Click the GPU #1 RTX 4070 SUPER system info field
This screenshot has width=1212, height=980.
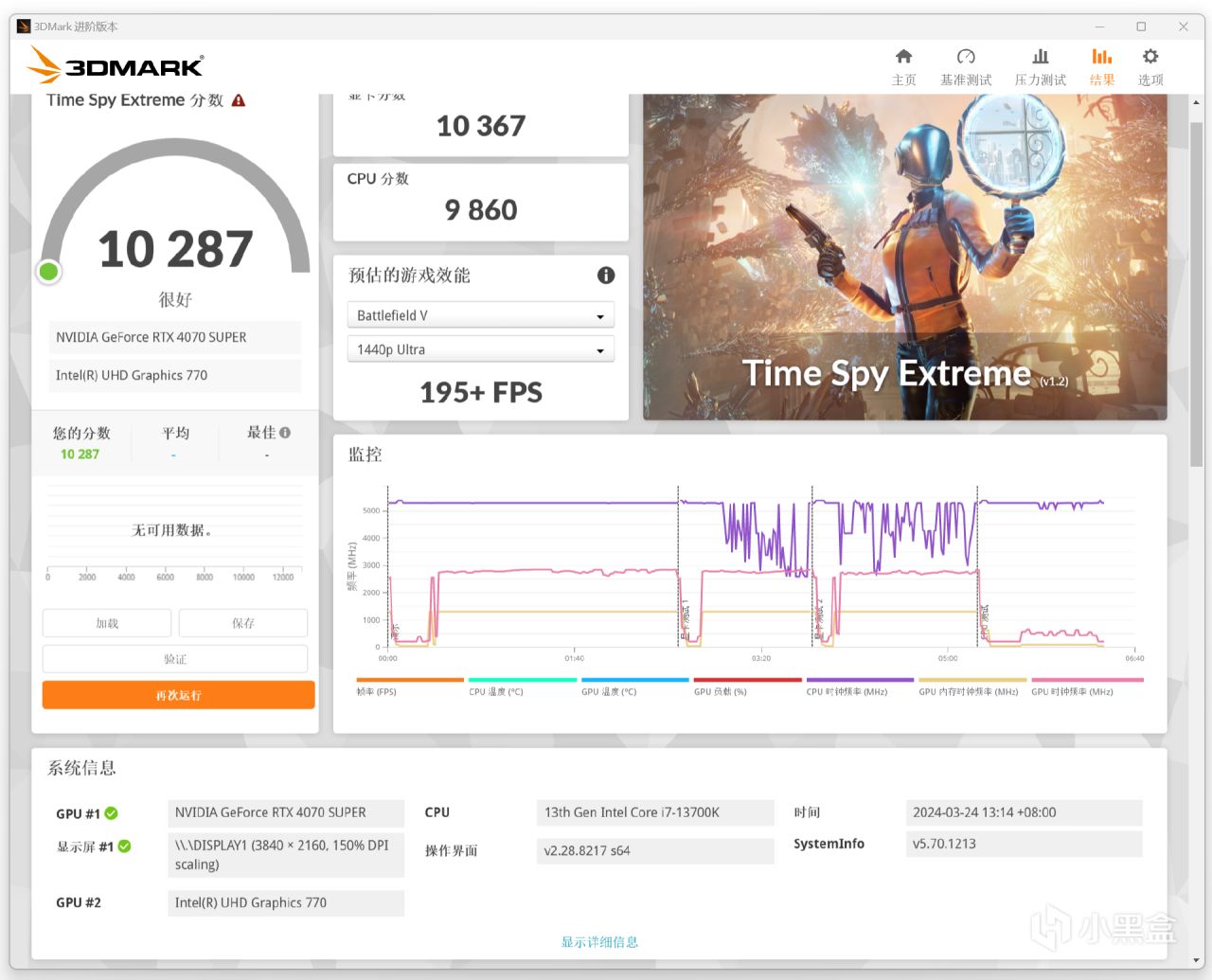tap(286, 812)
